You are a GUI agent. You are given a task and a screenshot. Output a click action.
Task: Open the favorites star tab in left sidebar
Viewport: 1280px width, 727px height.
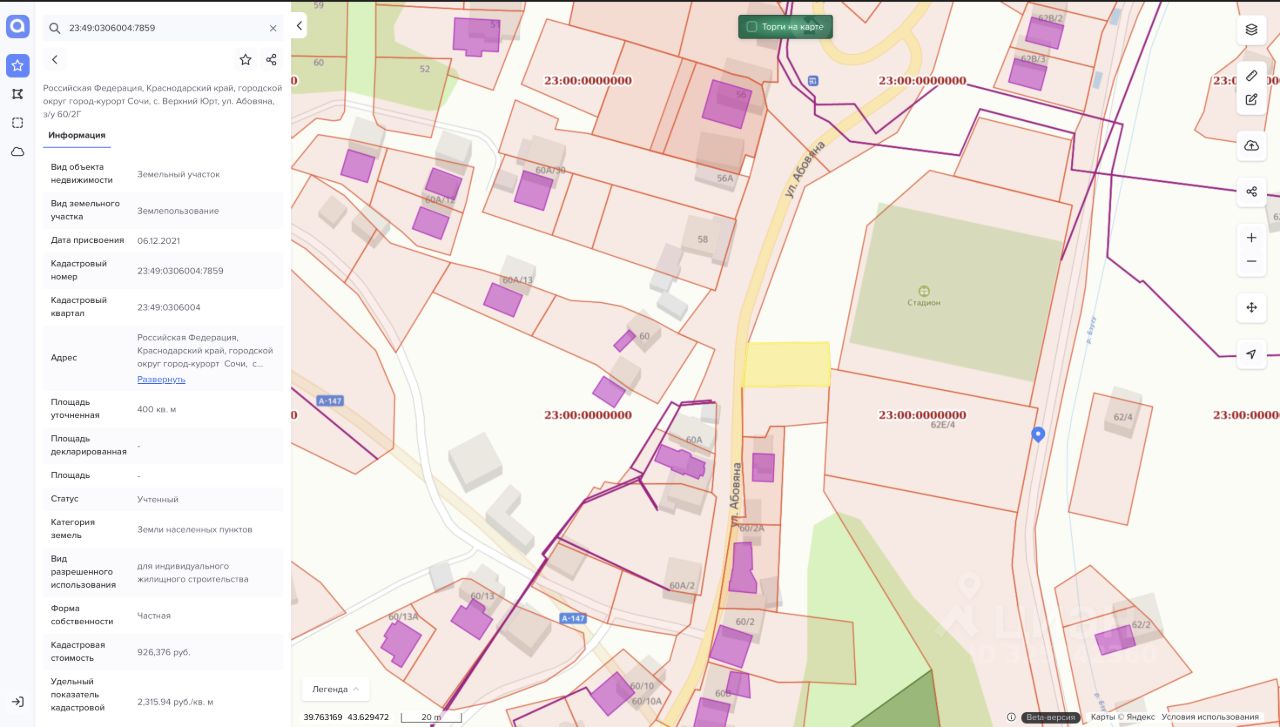(17, 65)
